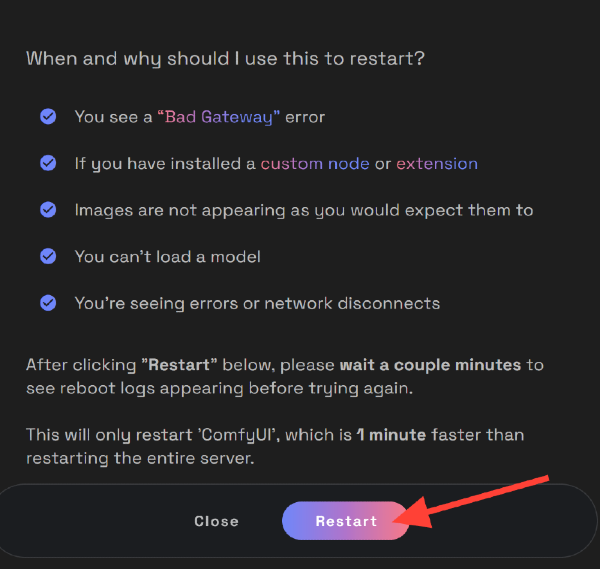Click the checkmark beside You can't load a model
Viewport: 600px width, 569px height.
(x=48, y=256)
